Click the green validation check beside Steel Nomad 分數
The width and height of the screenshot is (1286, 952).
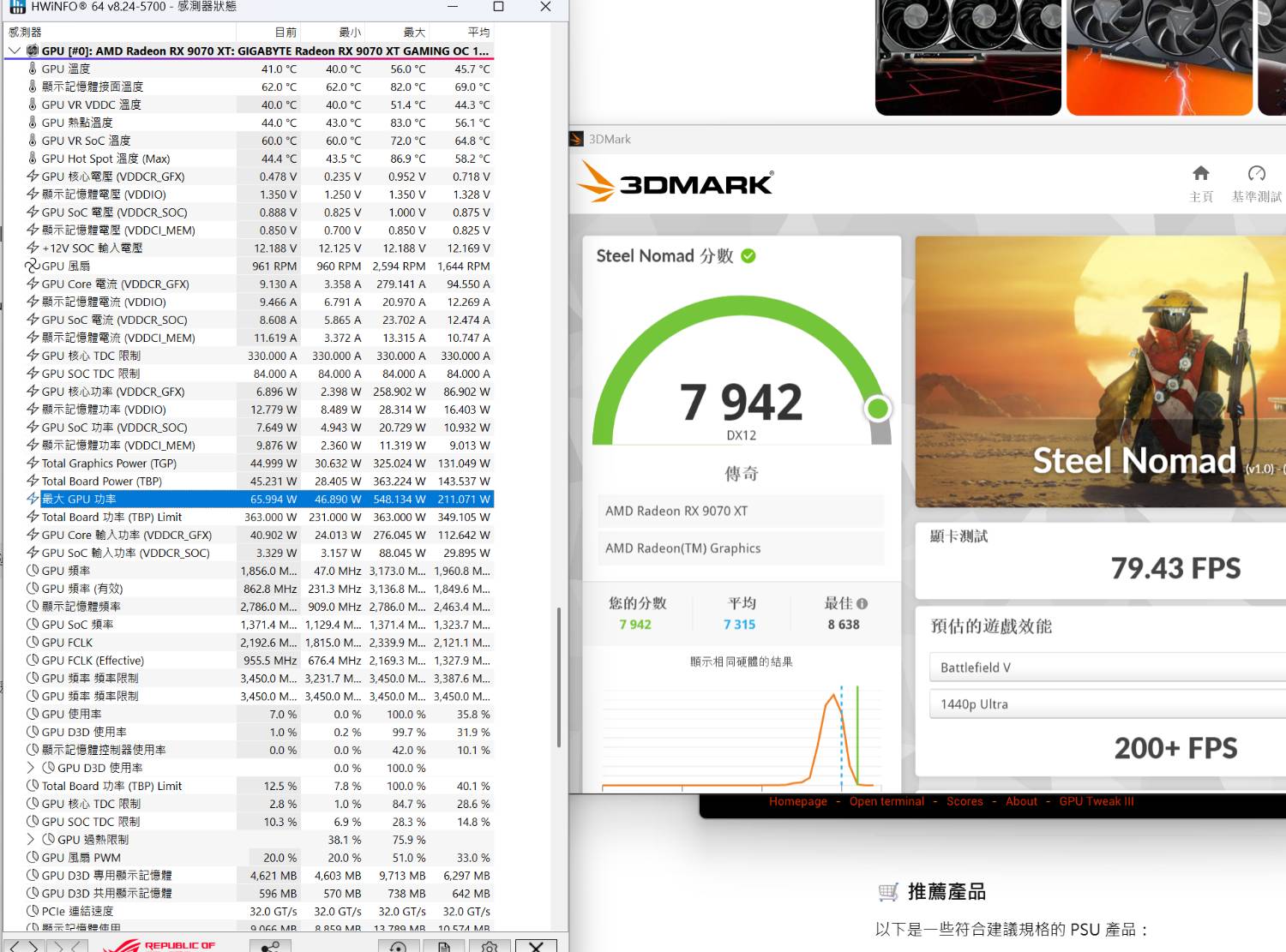pos(748,255)
